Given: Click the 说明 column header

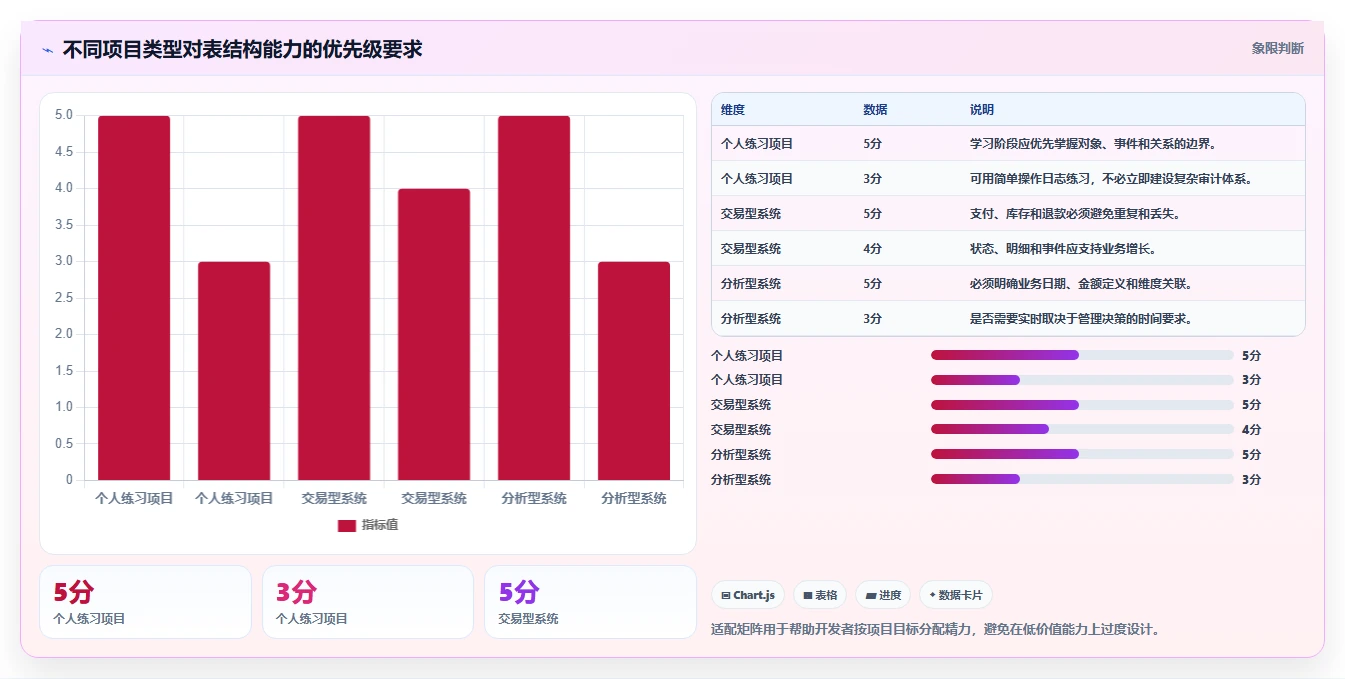Looking at the screenshot, I should pos(982,110).
